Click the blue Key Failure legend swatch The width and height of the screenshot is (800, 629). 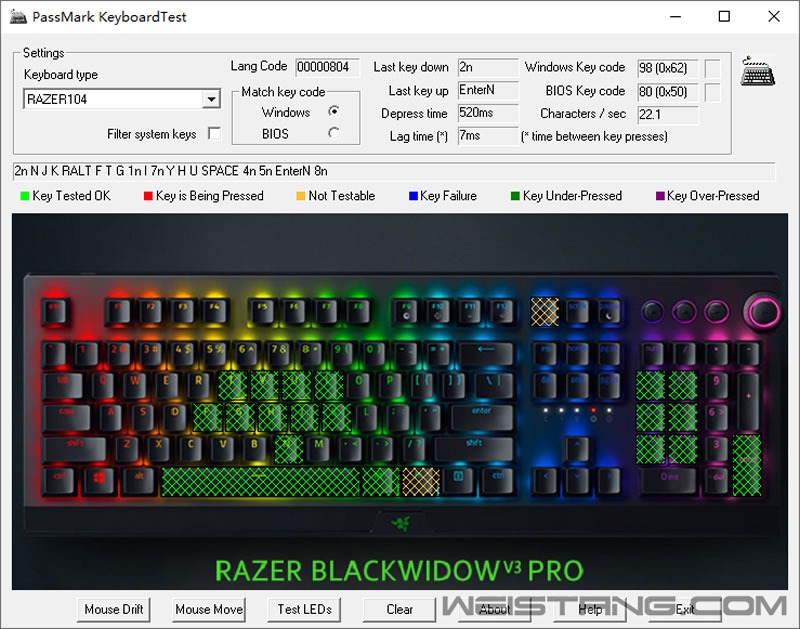pos(413,196)
